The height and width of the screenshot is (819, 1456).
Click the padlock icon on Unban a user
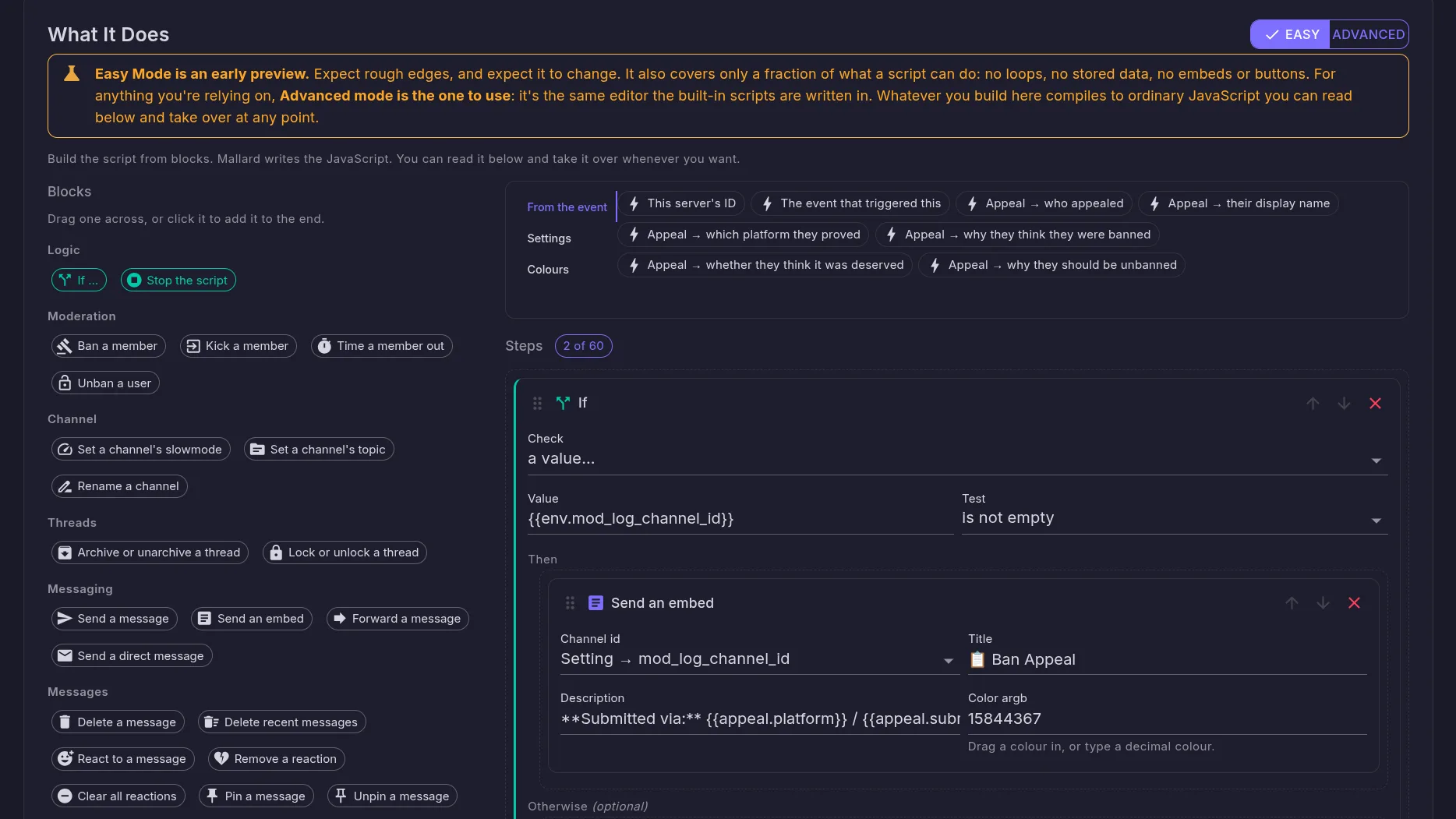pyautogui.click(x=65, y=383)
